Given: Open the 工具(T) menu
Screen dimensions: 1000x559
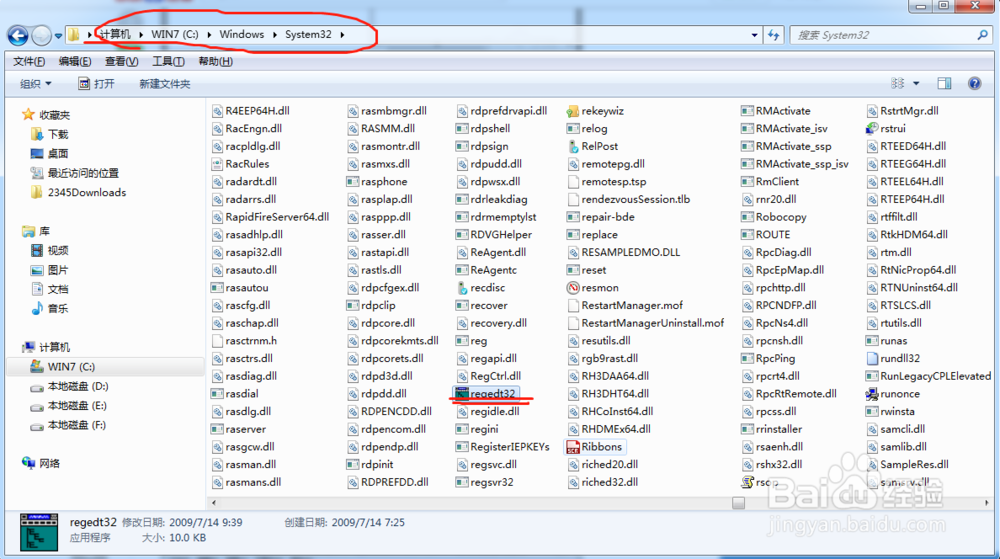Looking at the screenshot, I should pos(168,61).
